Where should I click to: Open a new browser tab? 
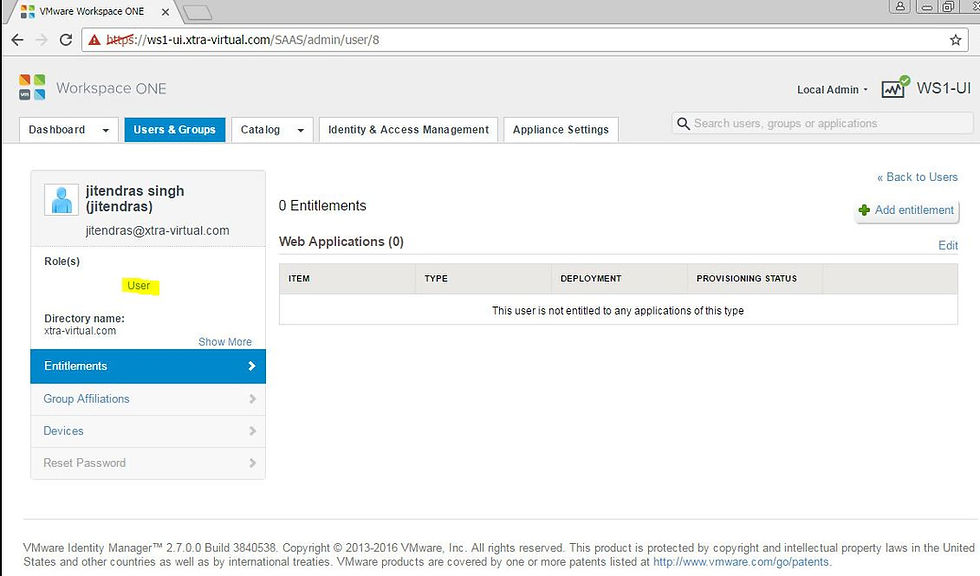[198, 12]
